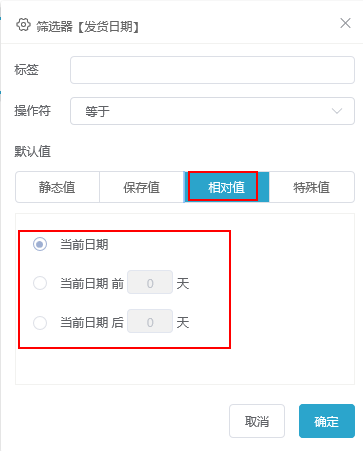Click the days-after number input
The height and width of the screenshot is (451, 363).
click(x=150, y=321)
